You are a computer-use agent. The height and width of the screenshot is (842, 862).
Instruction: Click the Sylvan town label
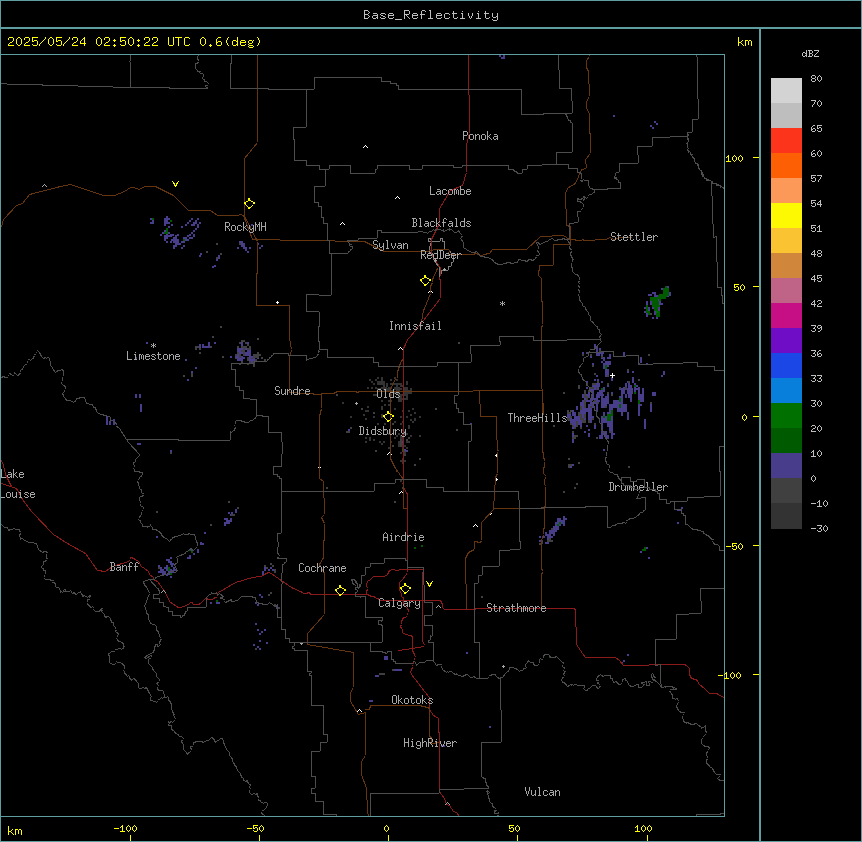click(x=390, y=245)
